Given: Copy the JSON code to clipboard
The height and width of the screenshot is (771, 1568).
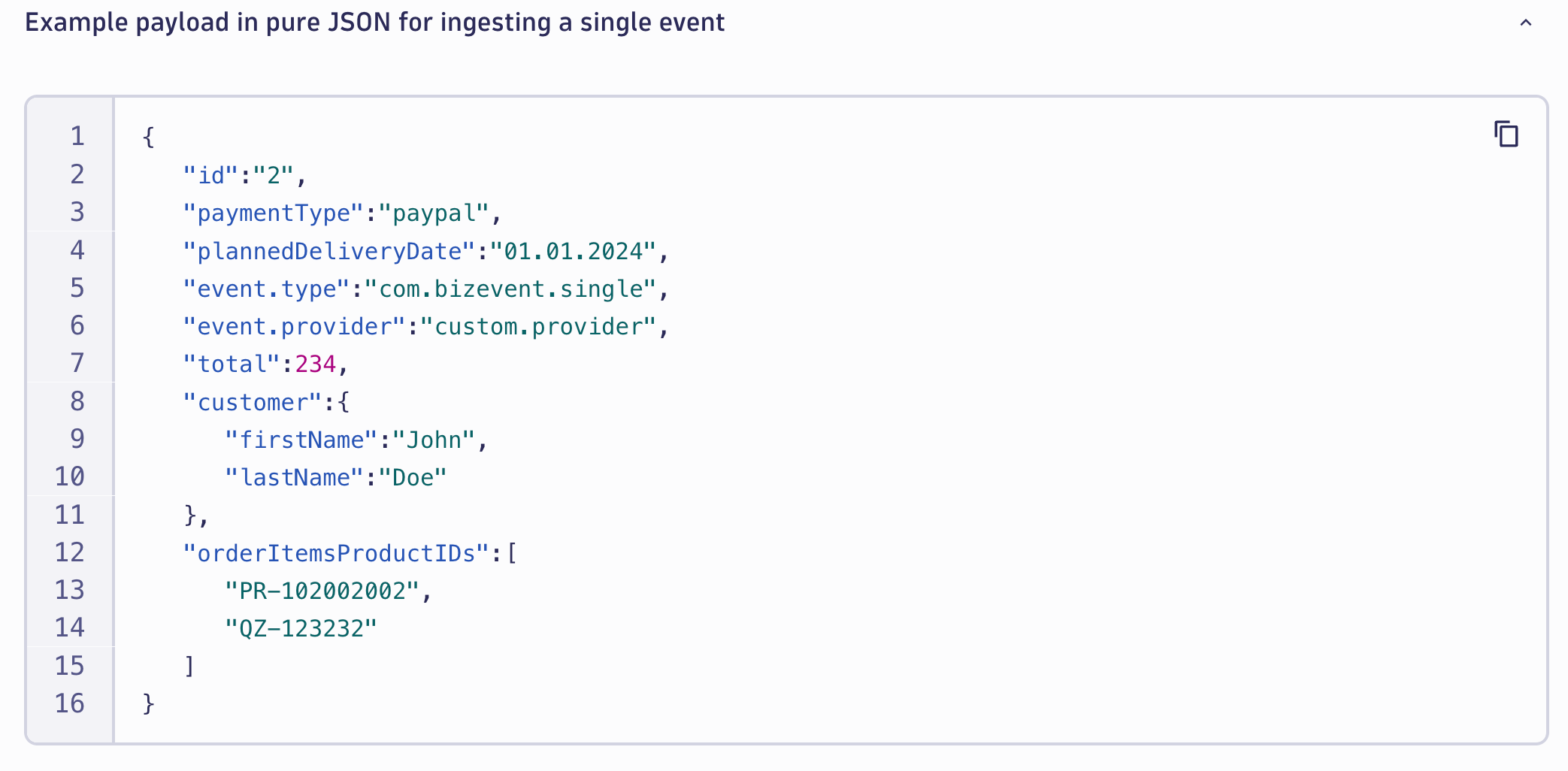Looking at the screenshot, I should [1506, 134].
